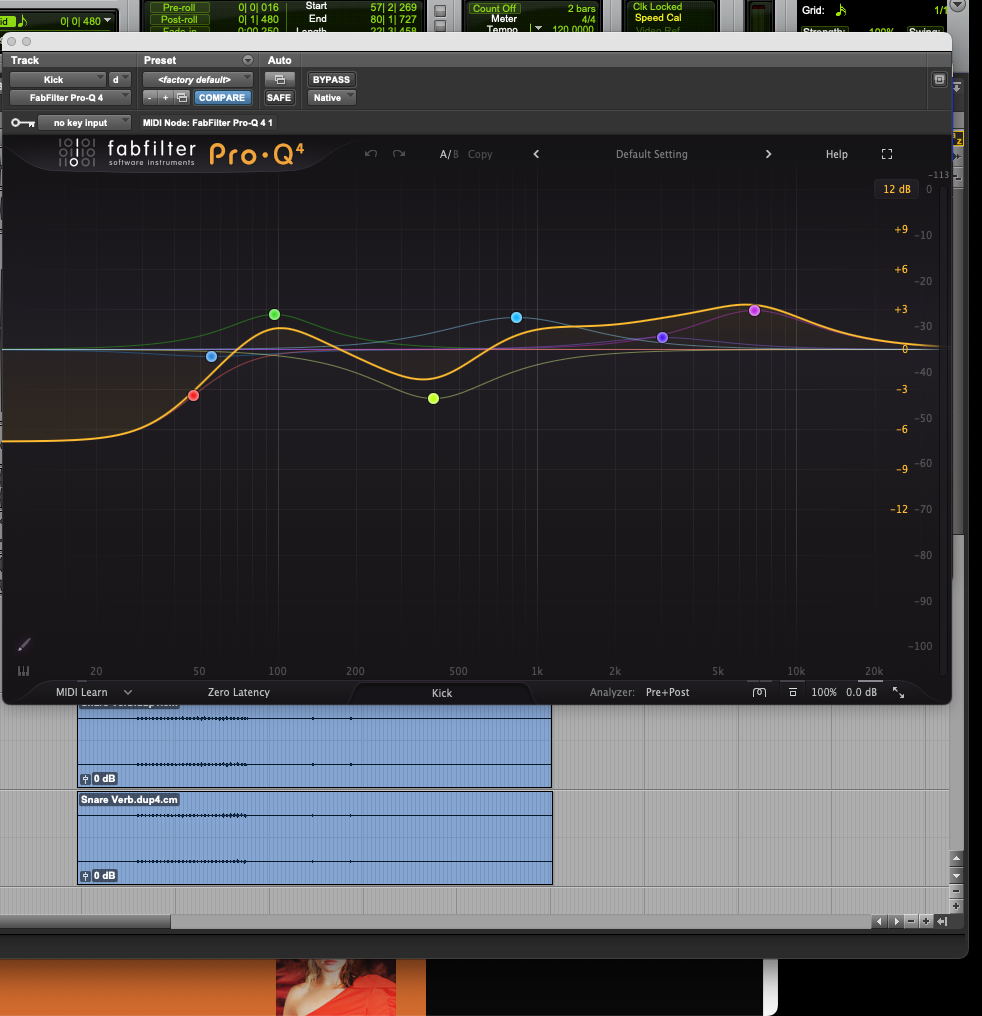982x1016 pixels.
Task: Open the Preset menu round arrow
Action: [247, 60]
